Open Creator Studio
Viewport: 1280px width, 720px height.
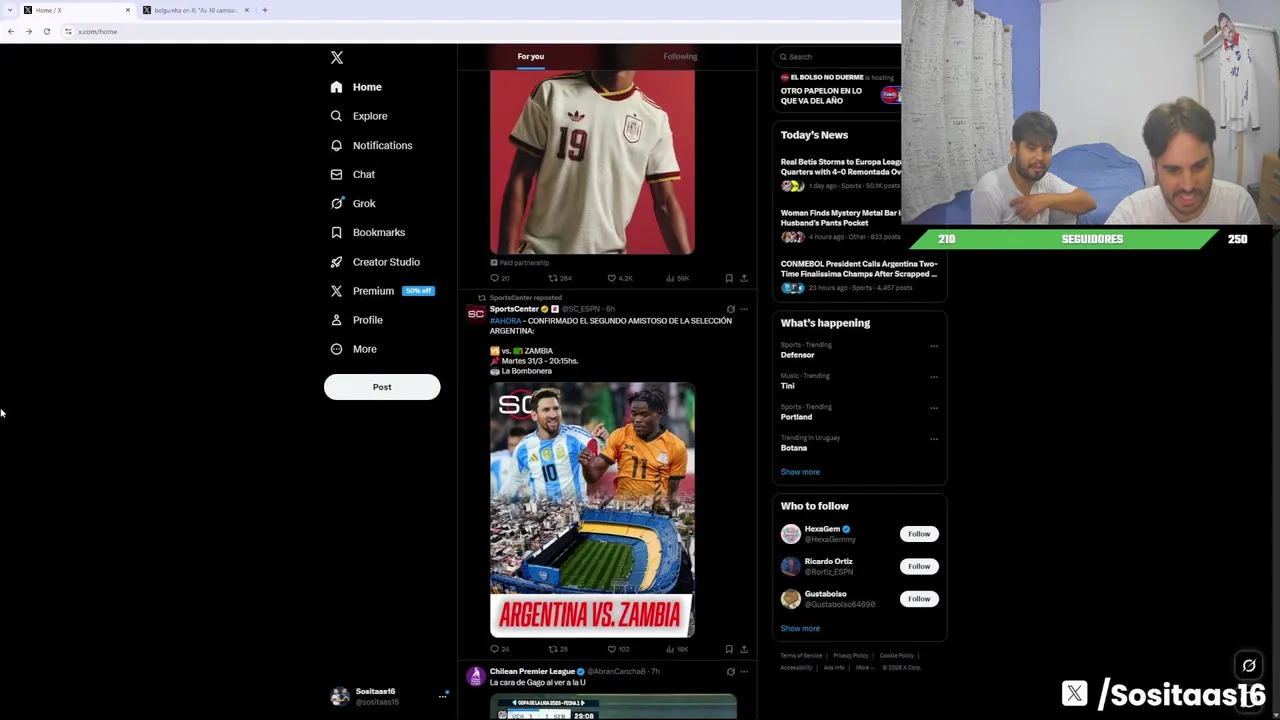[375, 262]
